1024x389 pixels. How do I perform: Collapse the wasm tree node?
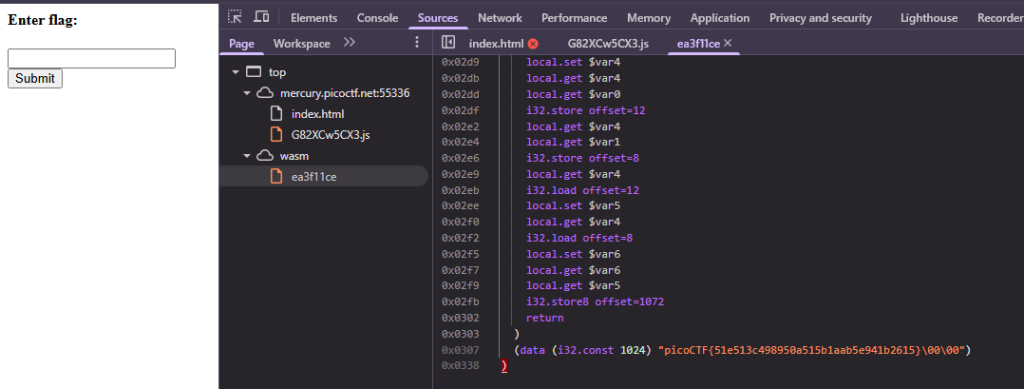[x=247, y=156]
